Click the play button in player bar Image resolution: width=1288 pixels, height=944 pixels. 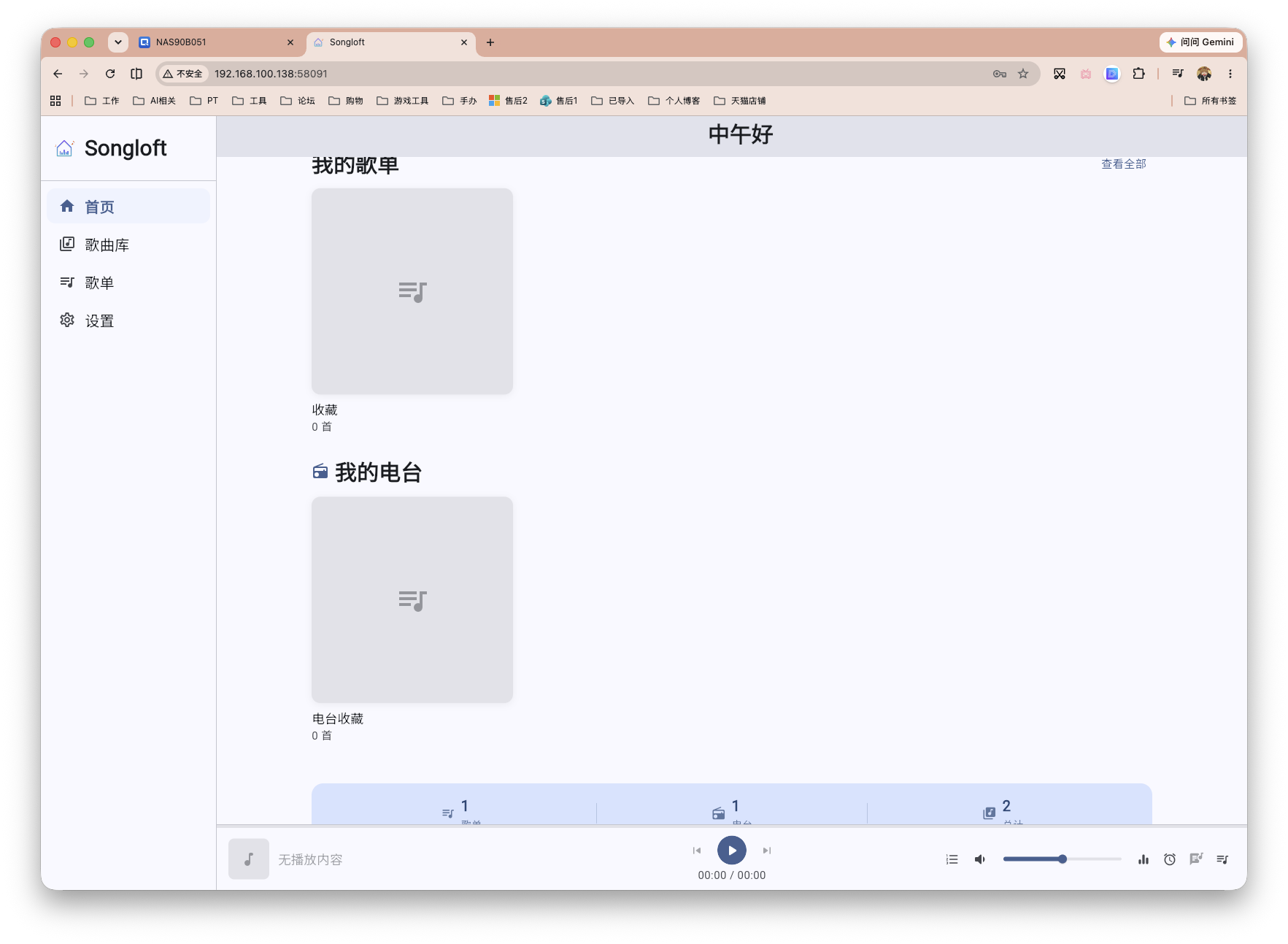click(732, 850)
